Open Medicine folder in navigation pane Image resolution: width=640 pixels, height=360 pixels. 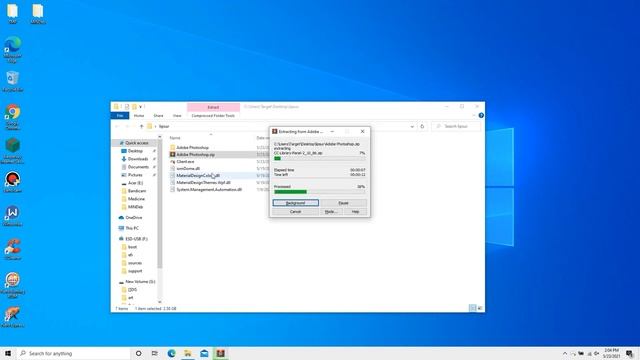pyautogui.click(x=136, y=199)
